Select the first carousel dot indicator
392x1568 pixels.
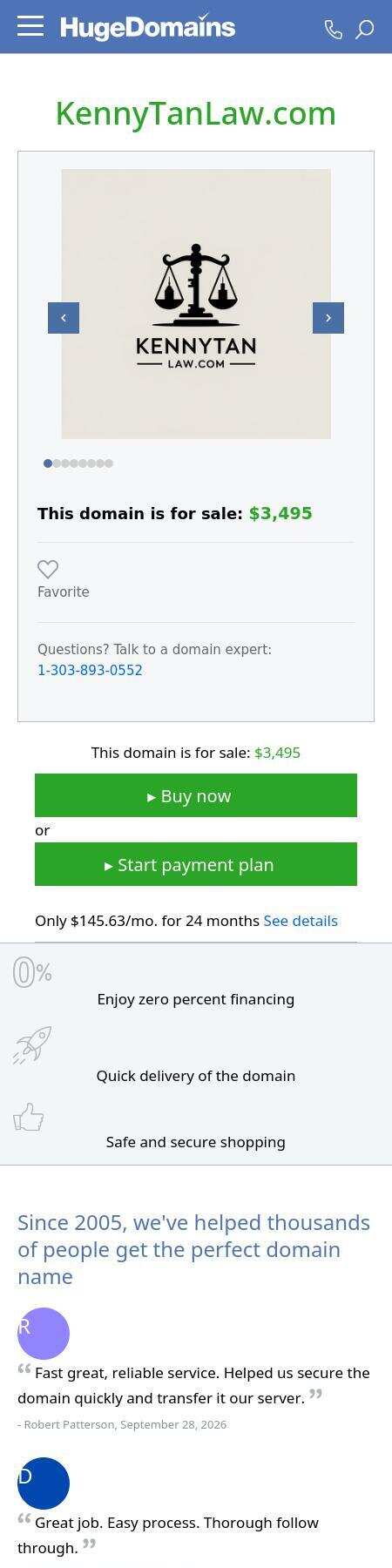[x=48, y=463]
